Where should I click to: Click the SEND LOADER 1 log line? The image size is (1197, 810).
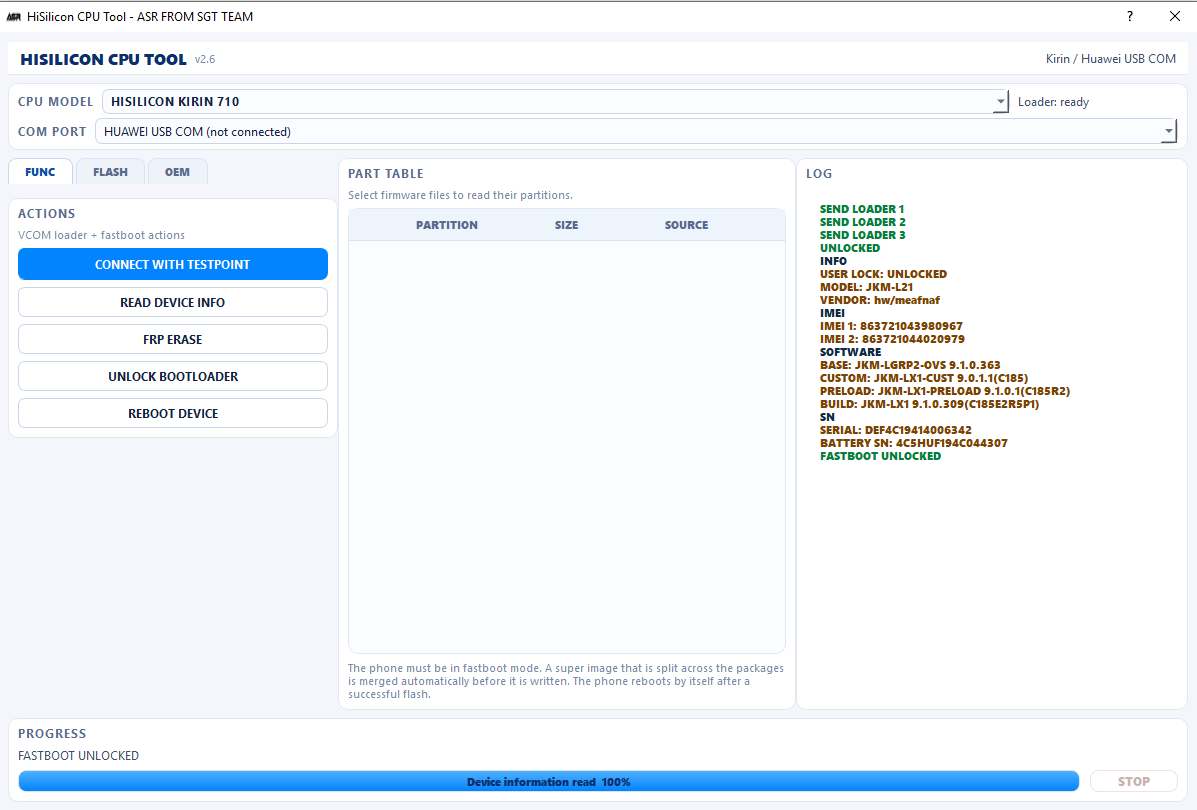(x=862, y=209)
